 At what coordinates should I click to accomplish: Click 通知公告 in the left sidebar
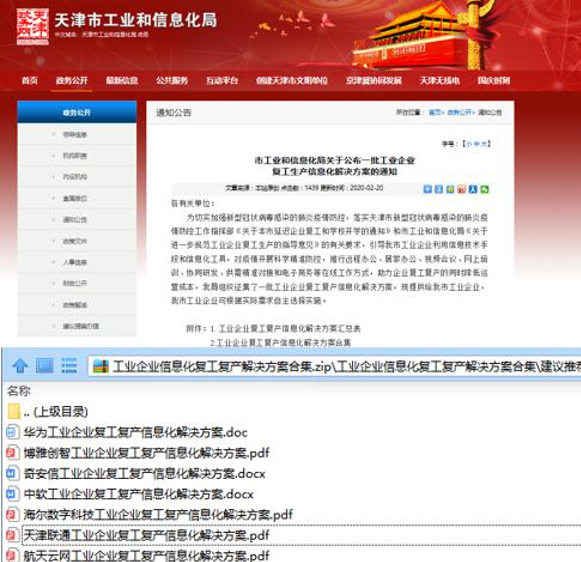click(x=74, y=220)
